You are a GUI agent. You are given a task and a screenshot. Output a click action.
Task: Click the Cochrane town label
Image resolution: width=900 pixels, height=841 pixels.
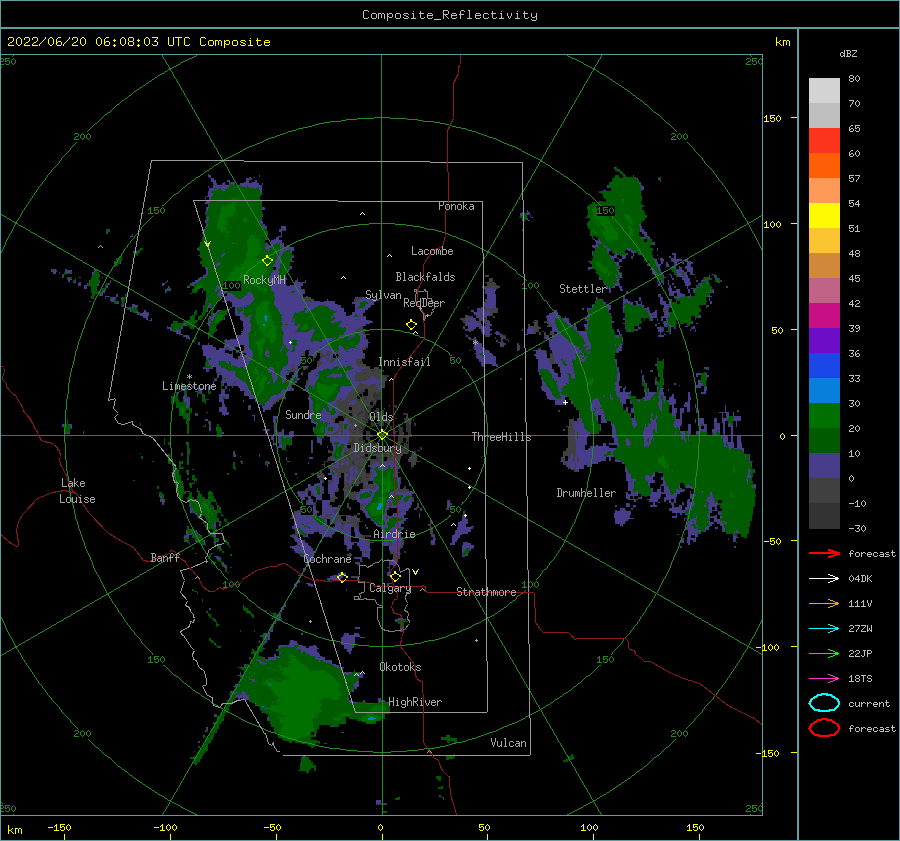pos(327,559)
